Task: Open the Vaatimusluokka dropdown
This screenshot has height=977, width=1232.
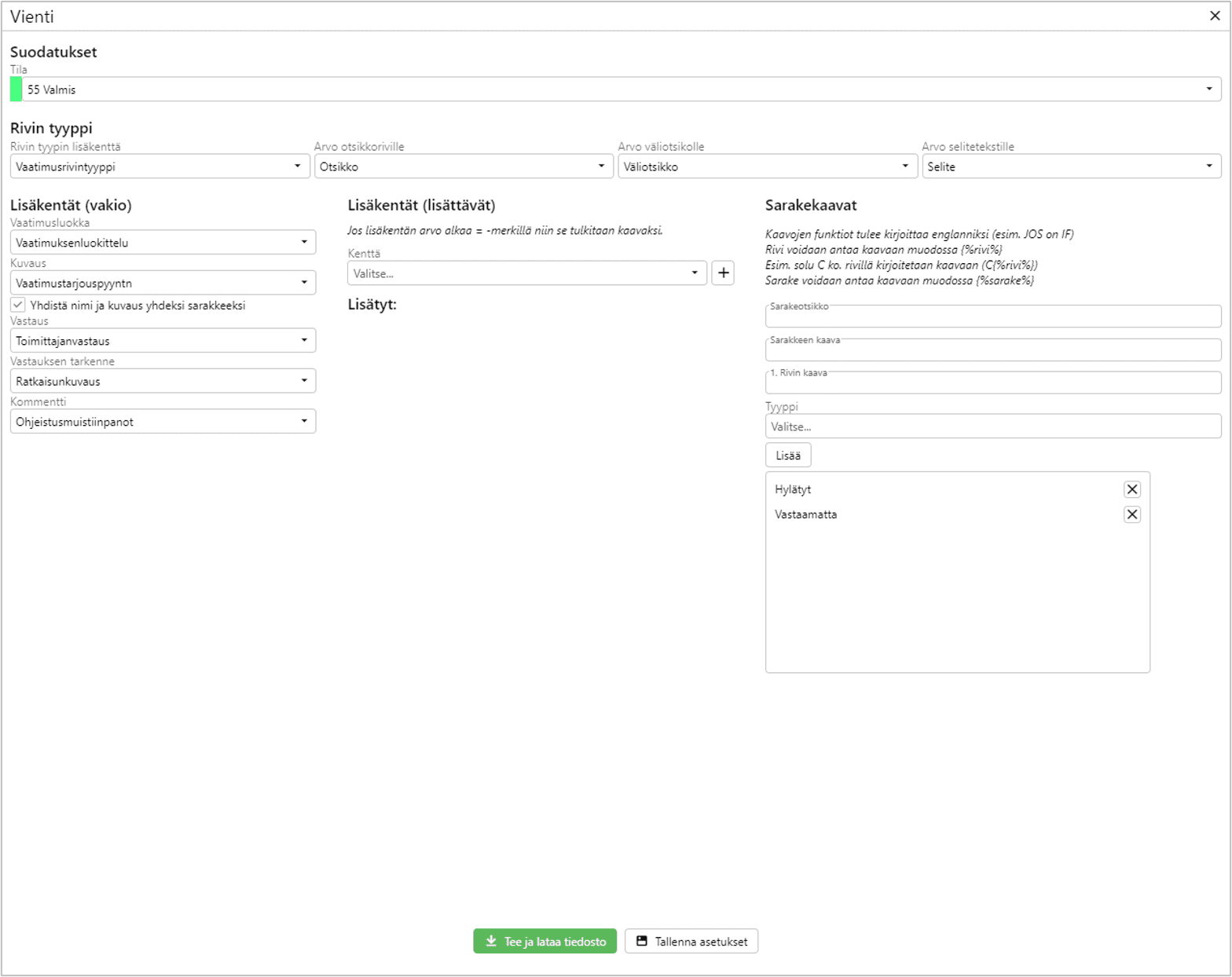Action: pos(163,243)
